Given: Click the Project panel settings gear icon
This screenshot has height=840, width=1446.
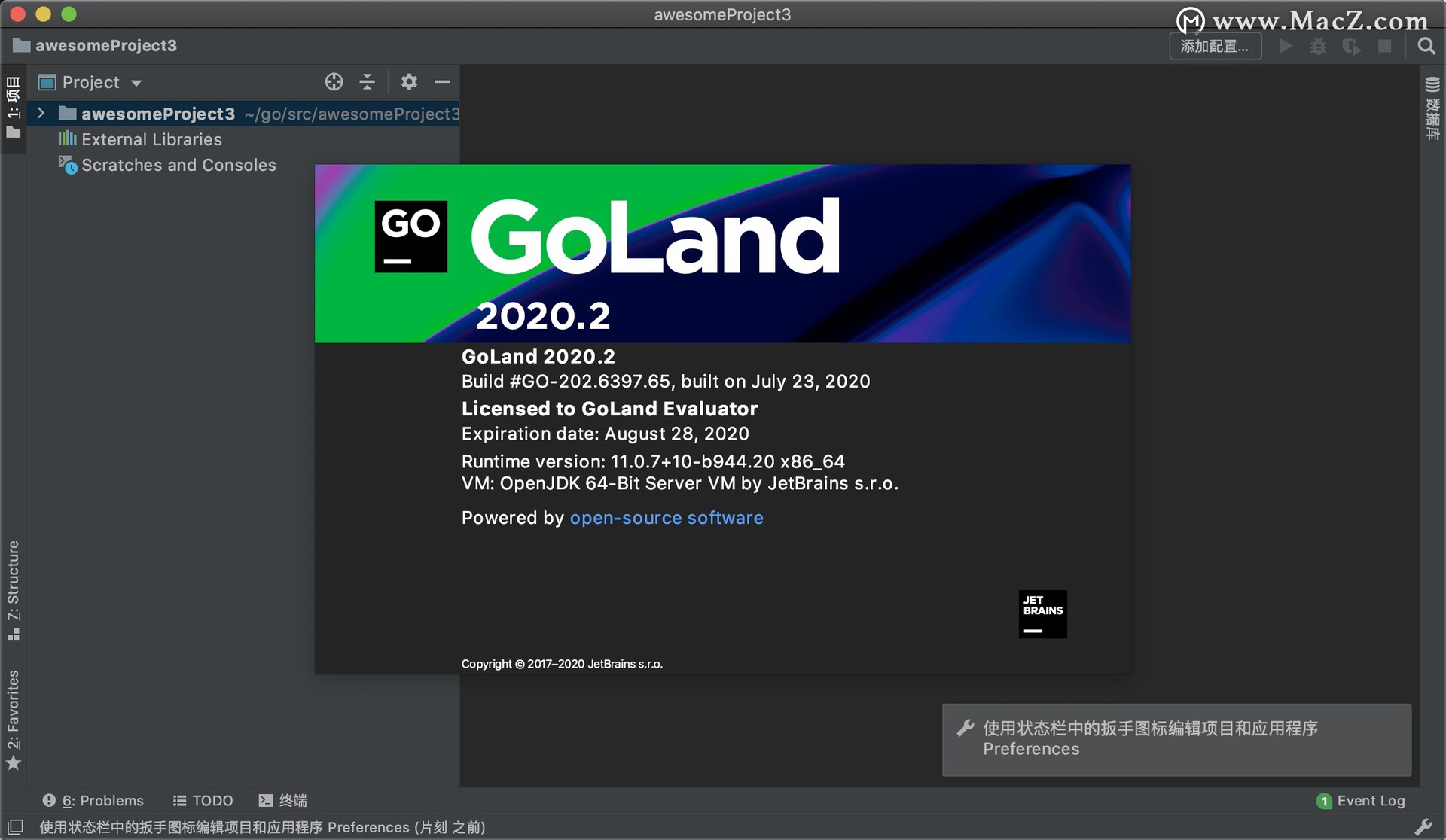Looking at the screenshot, I should 408,81.
